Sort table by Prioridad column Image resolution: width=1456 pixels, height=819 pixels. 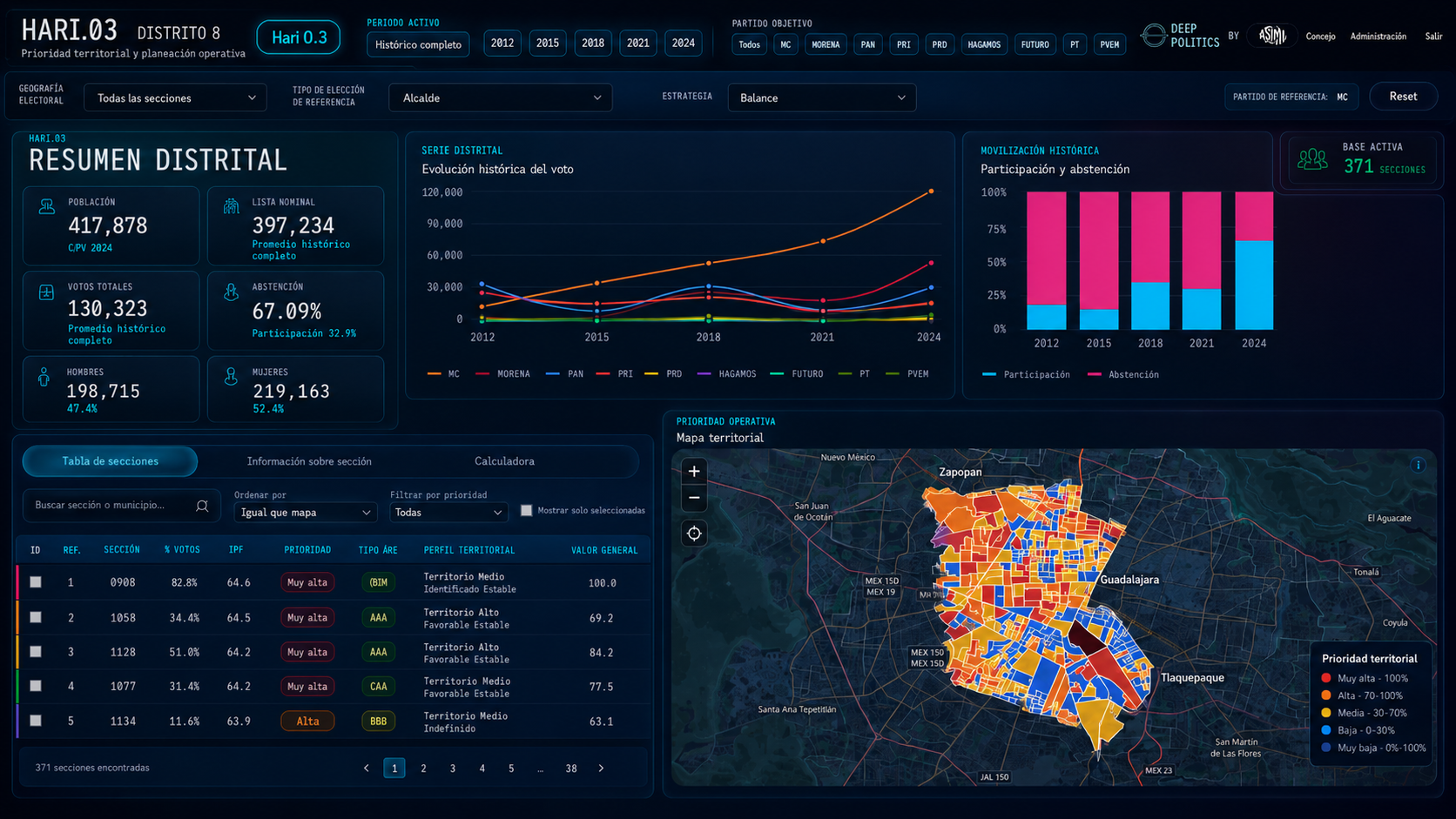point(307,550)
